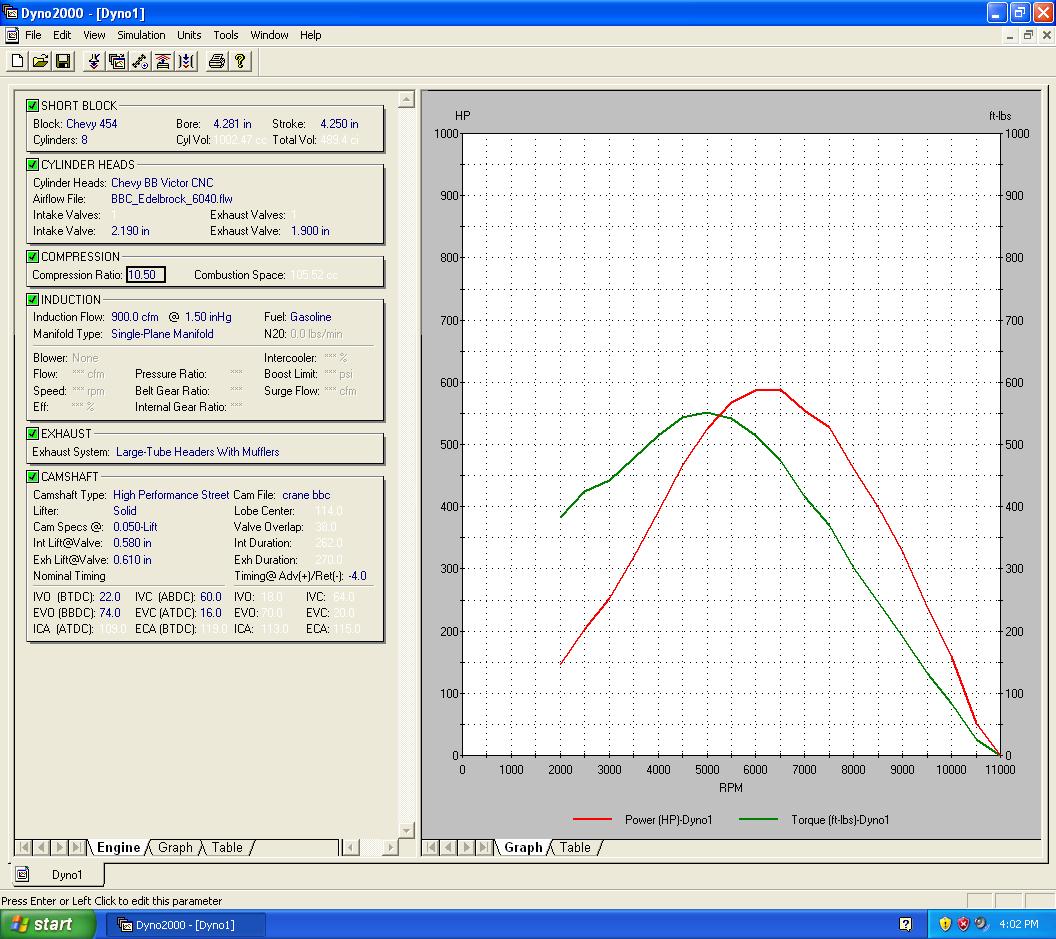Toggle the COMPRESSION checkbox
This screenshot has height=939, width=1056.
coord(32,257)
